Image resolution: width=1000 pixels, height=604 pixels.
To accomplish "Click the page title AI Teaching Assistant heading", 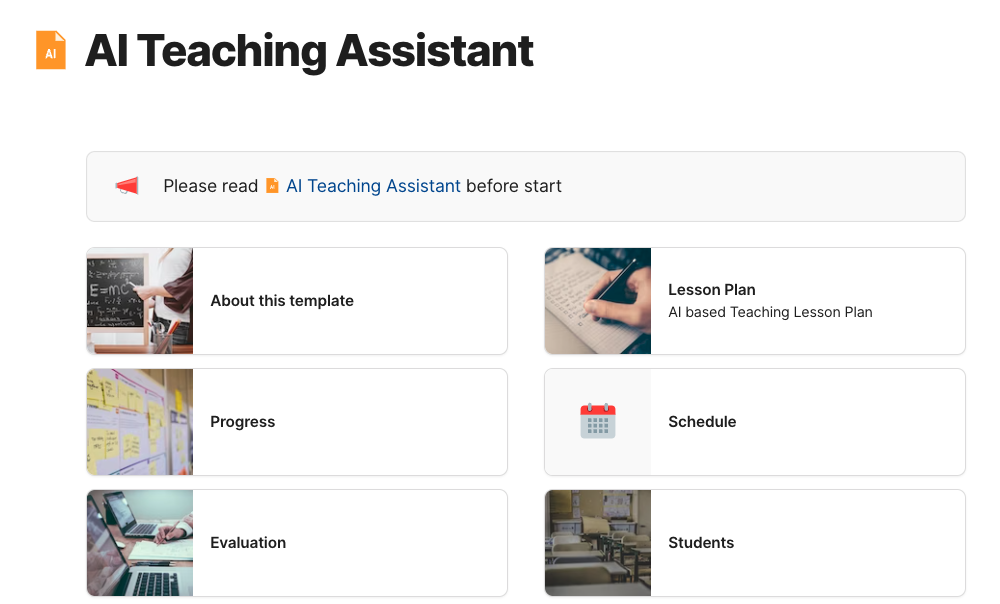I will tap(309, 50).
